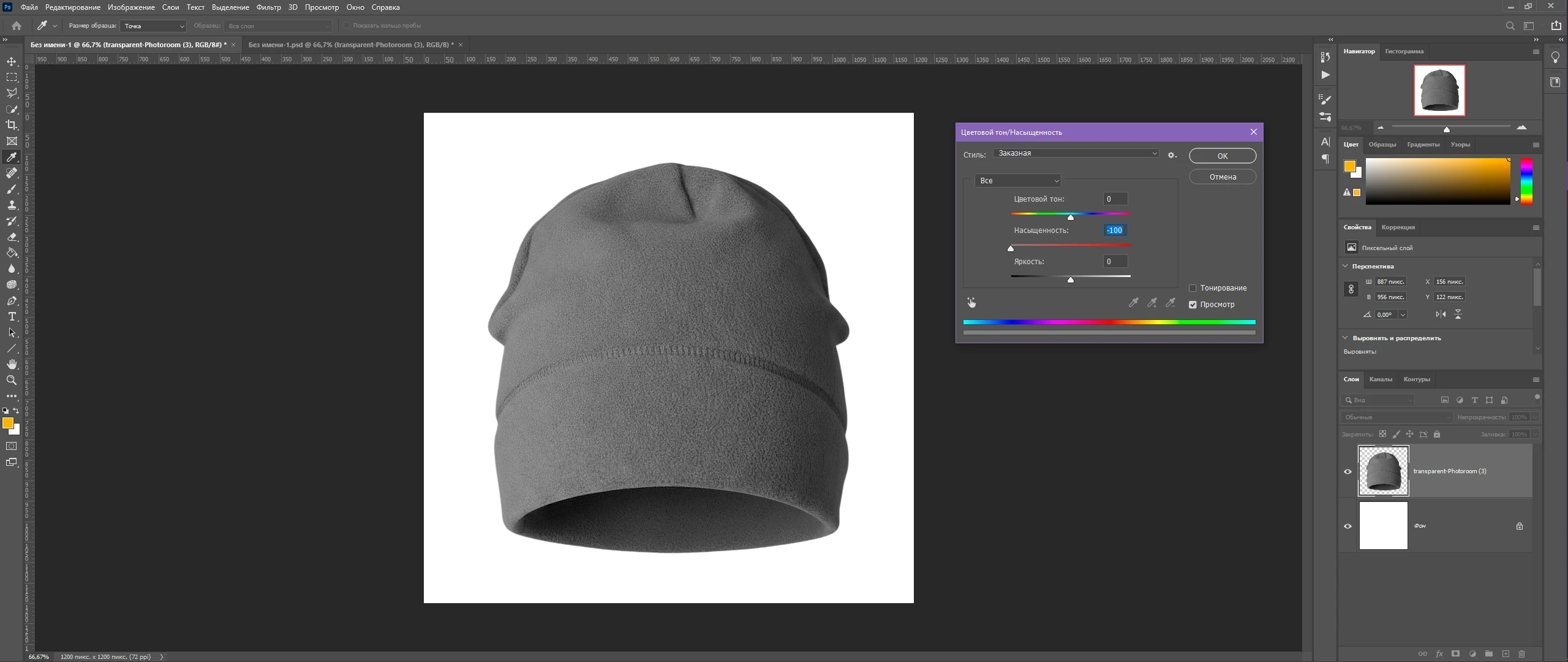
Task: Switch to the Каналы tab
Action: (x=1381, y=379)
